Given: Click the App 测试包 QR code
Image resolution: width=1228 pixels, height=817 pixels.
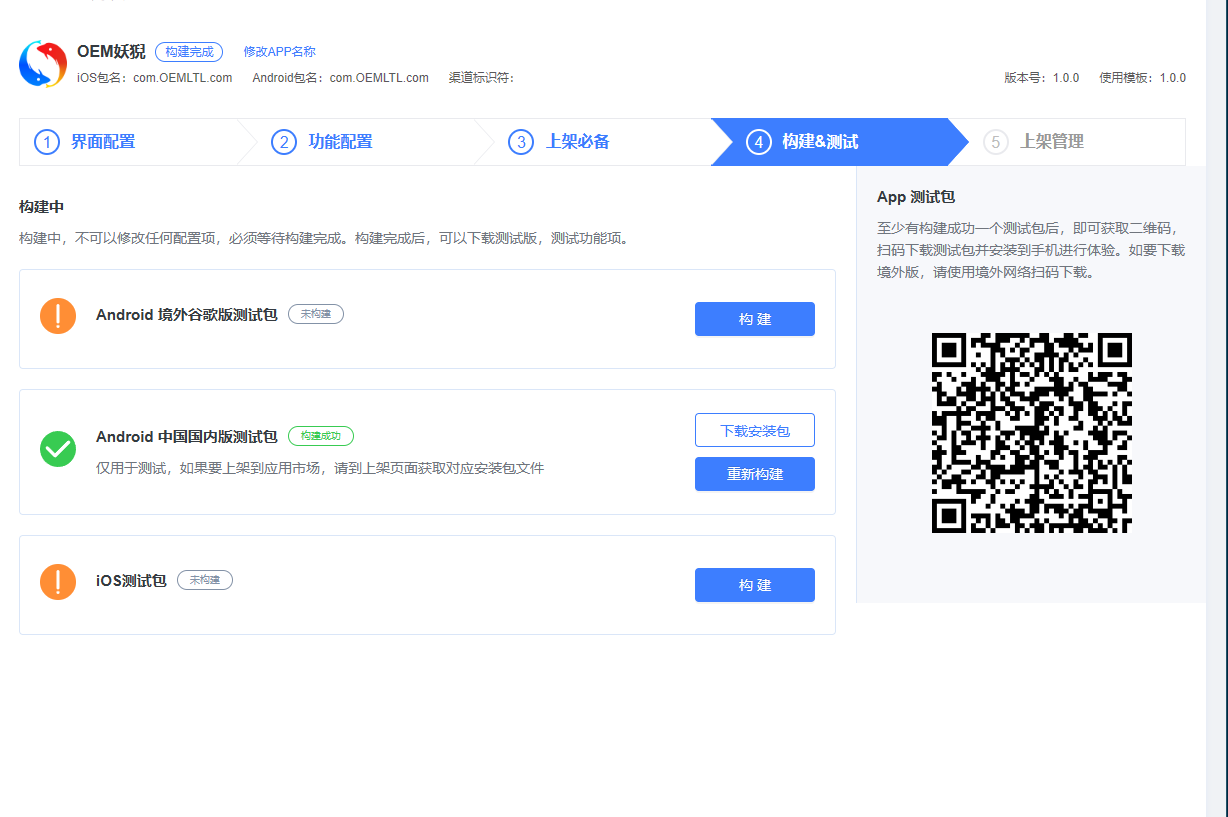Looking at the screenshot, I should (1031, 433).
